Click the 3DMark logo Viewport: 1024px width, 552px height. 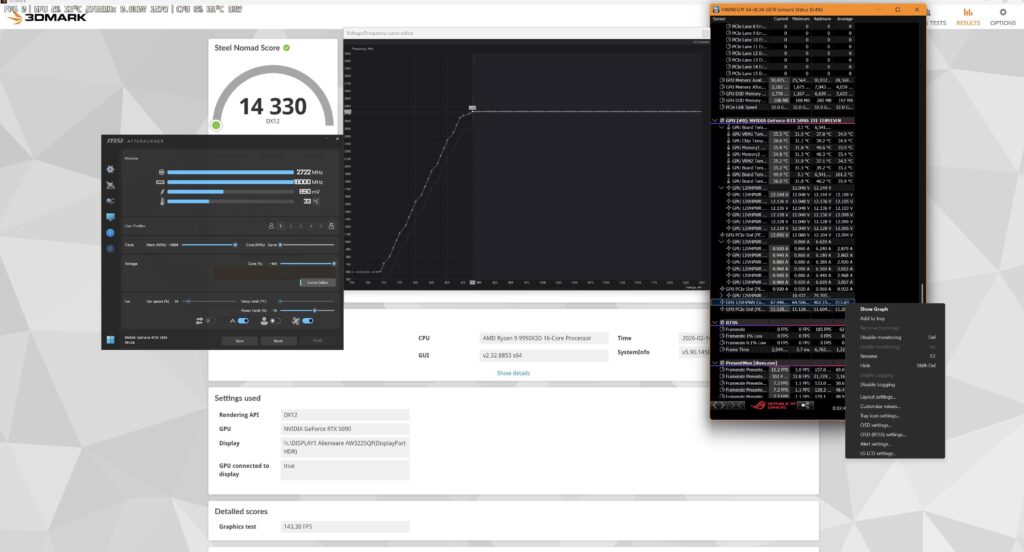pyautogui.click(x=46, y=18)
